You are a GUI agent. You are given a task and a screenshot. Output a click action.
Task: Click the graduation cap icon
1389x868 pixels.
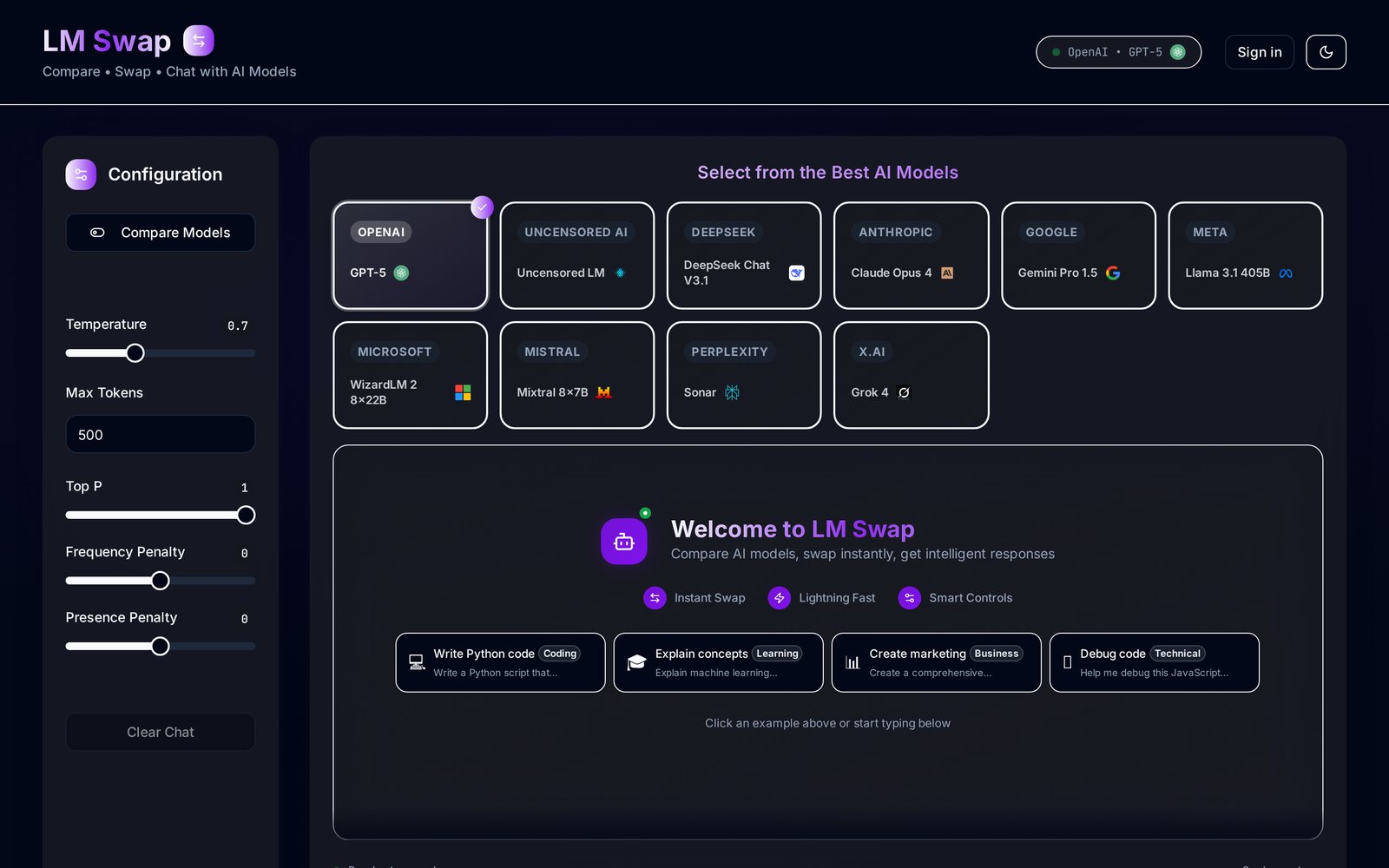pyautogui.click(x=636, y=662)
